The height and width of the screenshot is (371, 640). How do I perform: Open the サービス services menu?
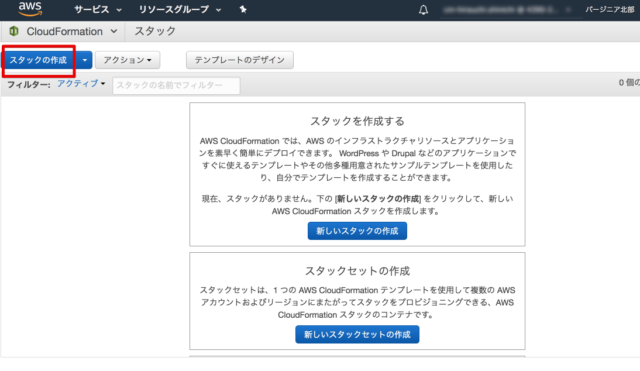pyautogui.click(x=98, y=9)
